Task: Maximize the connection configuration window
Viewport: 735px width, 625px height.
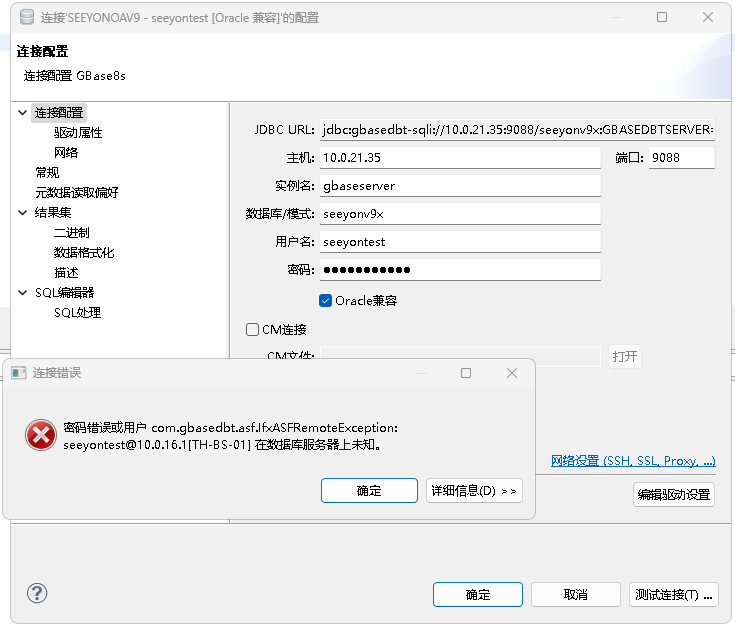Action: (x=661, y=17)
